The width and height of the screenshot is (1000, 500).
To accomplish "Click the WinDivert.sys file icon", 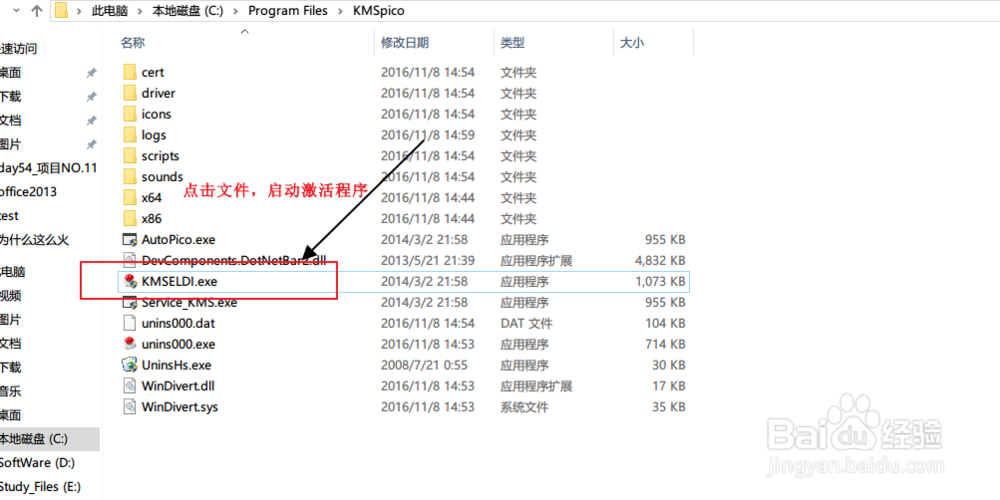I will click(130, 407).
